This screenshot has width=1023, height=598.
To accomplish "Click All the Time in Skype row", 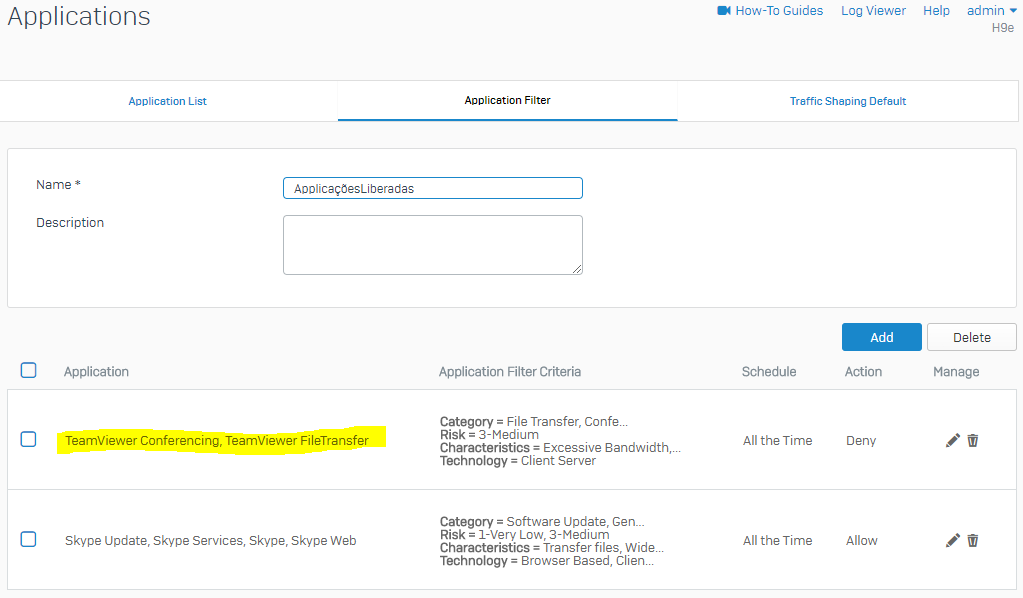I will coord(777,541).
